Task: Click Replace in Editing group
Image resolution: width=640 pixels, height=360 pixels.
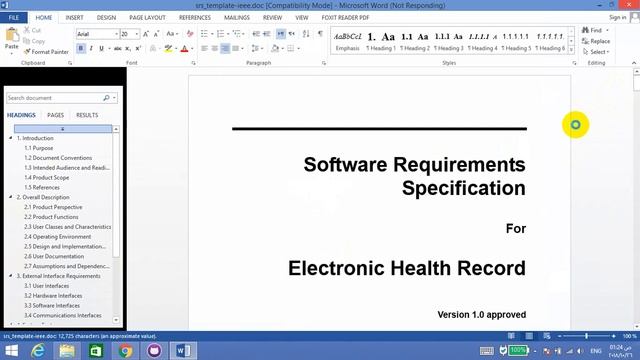Action: point(596,41)
